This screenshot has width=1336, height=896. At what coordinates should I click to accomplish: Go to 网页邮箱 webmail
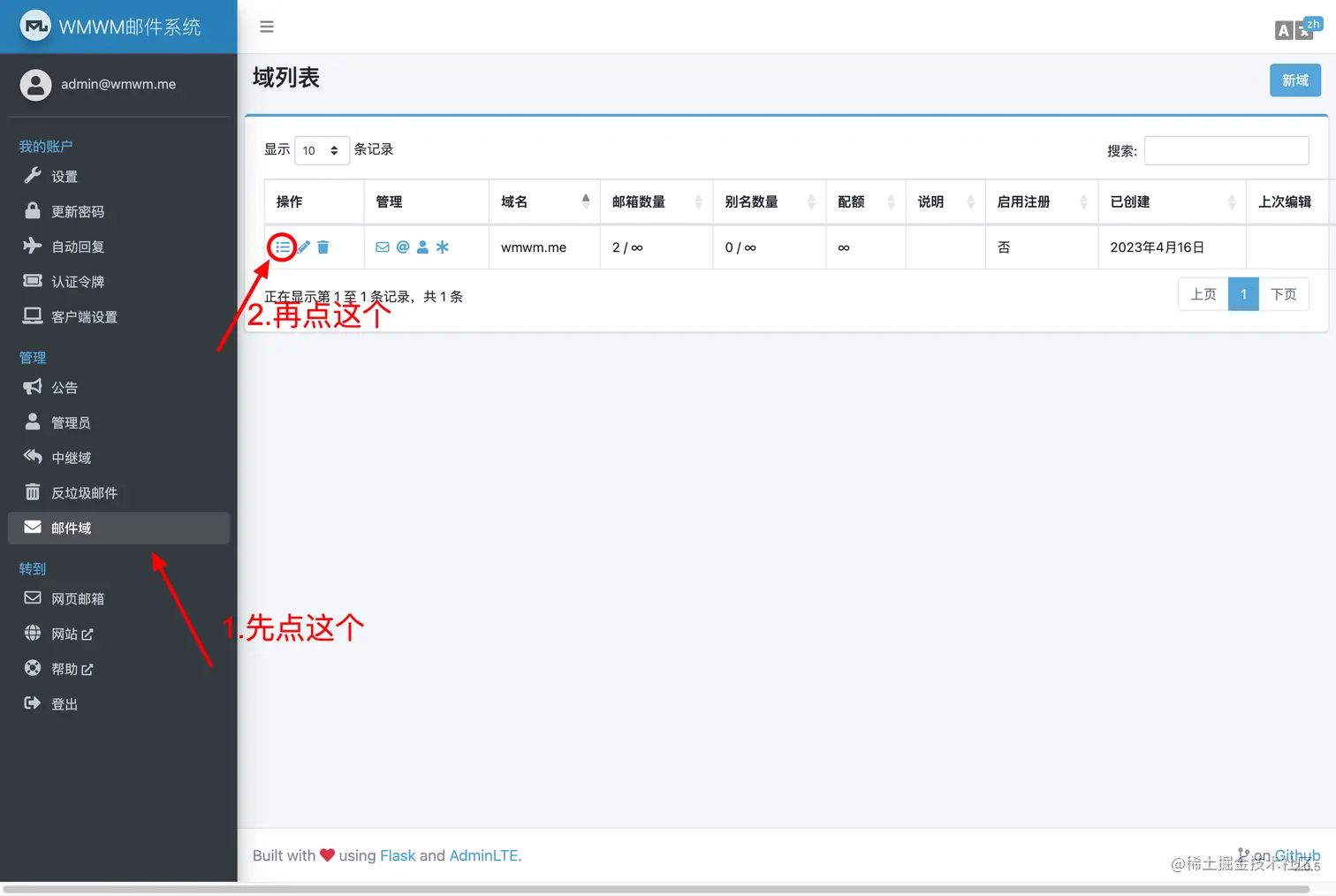pos(118,598)
